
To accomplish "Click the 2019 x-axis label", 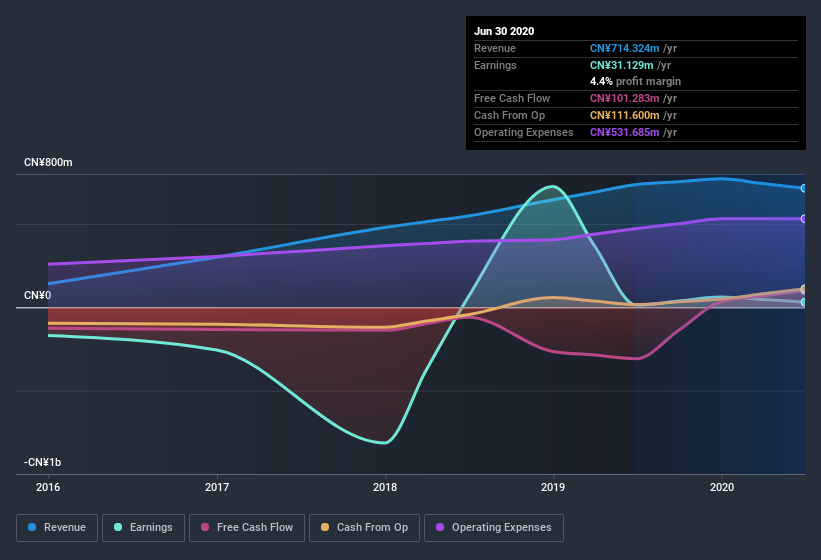I will (553, 487).
